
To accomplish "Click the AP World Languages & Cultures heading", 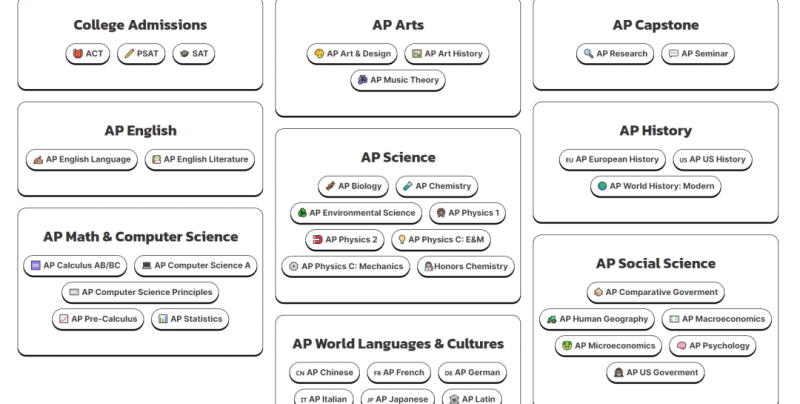I will click(398, 344).
